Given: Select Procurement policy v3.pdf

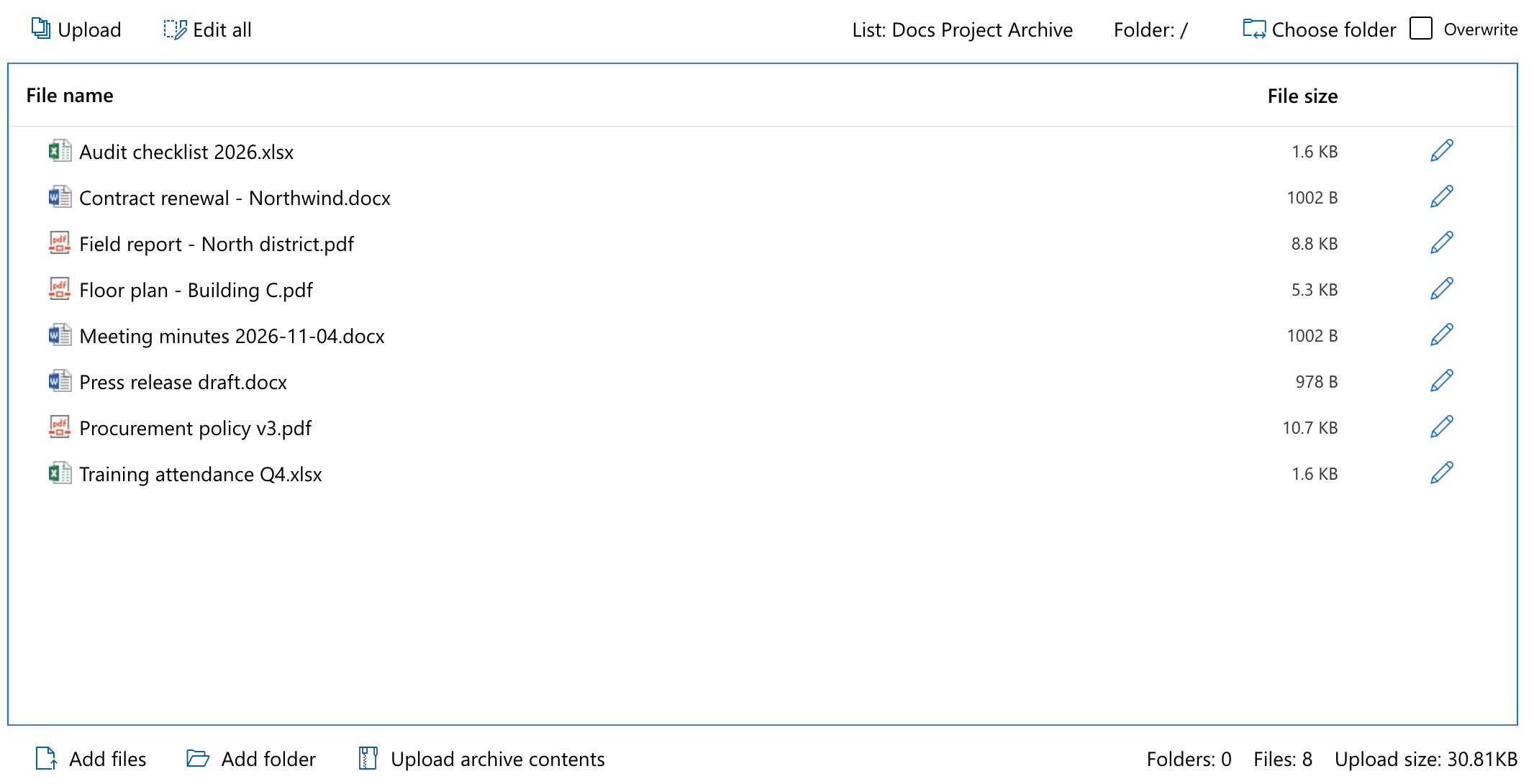Looking at the screenshot, I should 195,428.
